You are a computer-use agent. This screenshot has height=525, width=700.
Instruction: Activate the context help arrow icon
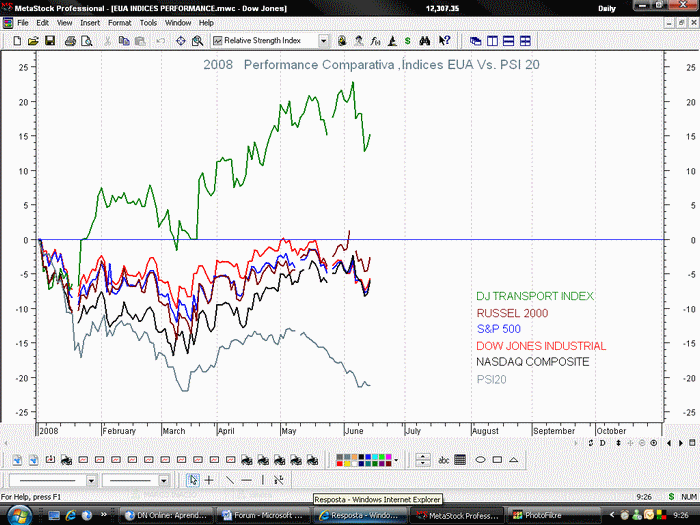(x=444, y=41)
